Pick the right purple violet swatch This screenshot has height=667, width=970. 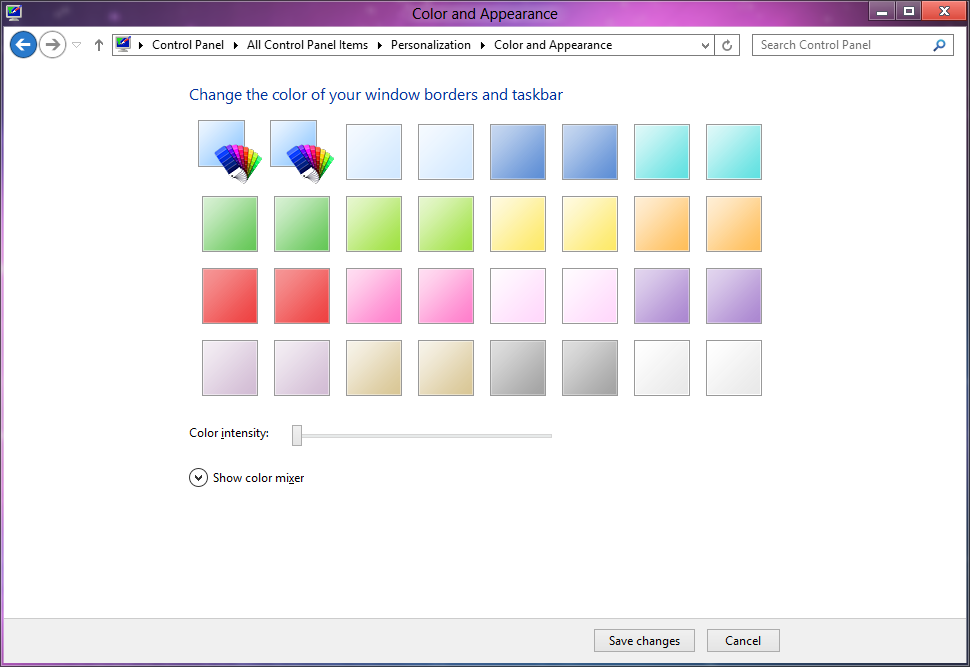pyautogui.click(x=734, y=296)
